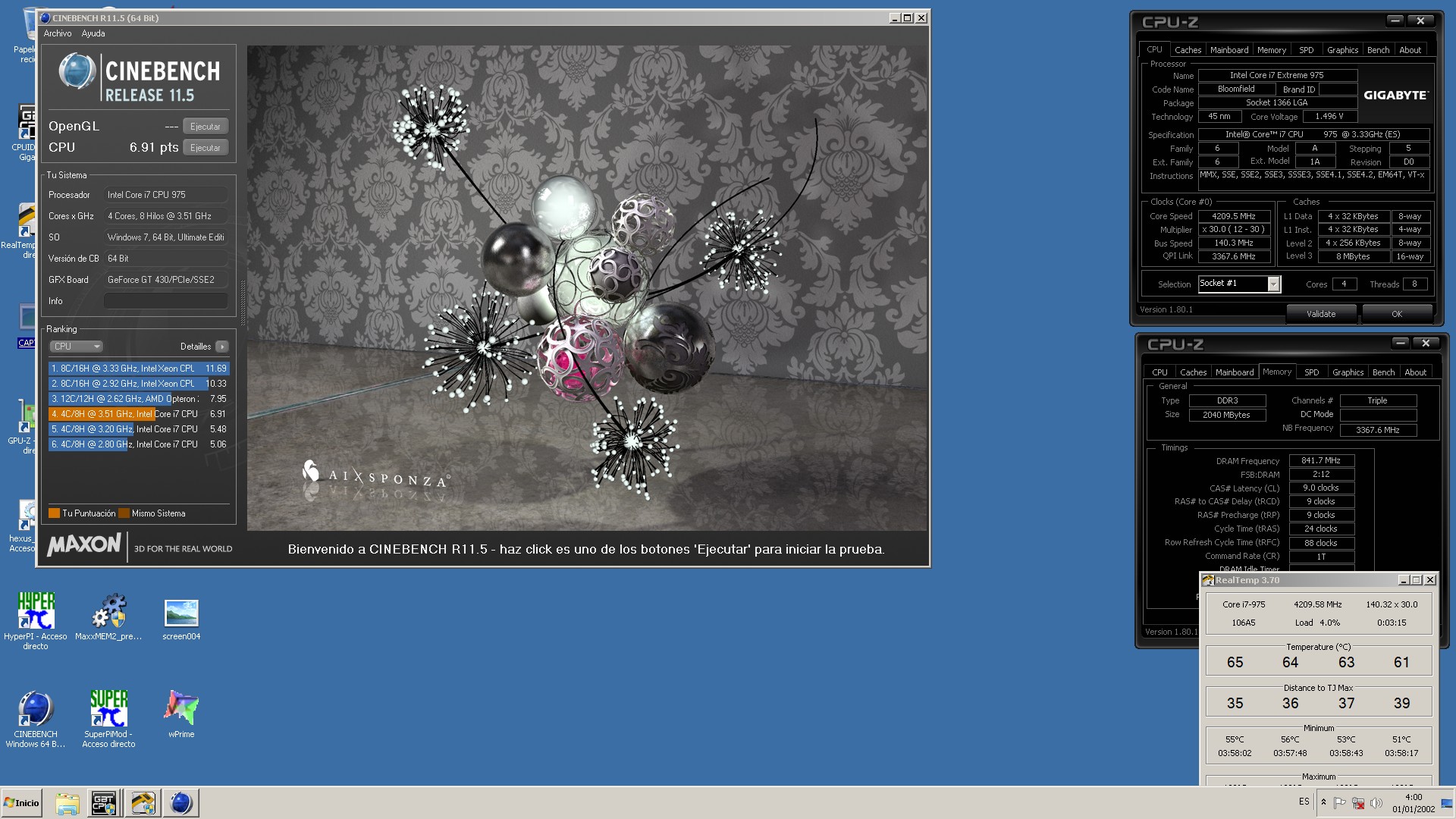
Task: Click the volume speaker tray icon
Action: [1376, 803]
